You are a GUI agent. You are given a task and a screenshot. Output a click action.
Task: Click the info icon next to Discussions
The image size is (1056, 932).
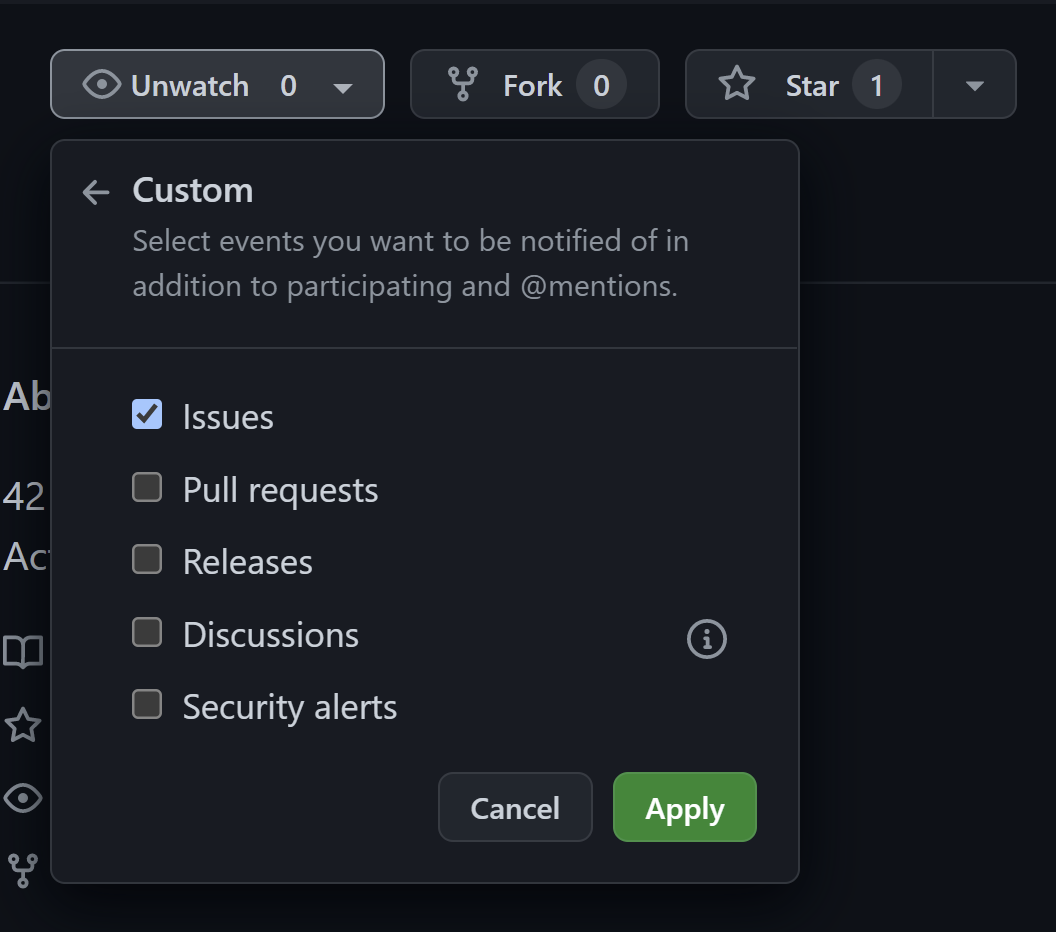coord(707,638)
